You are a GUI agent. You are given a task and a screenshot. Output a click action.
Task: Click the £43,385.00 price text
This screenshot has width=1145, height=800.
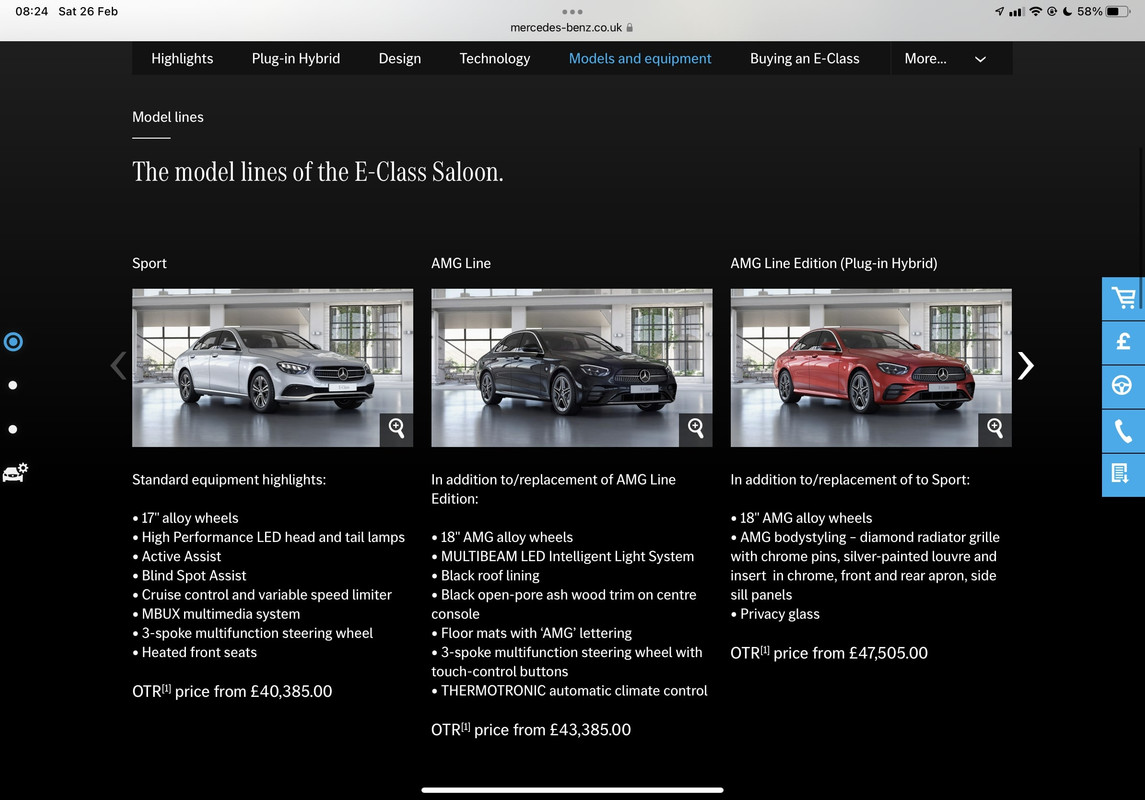590,730
